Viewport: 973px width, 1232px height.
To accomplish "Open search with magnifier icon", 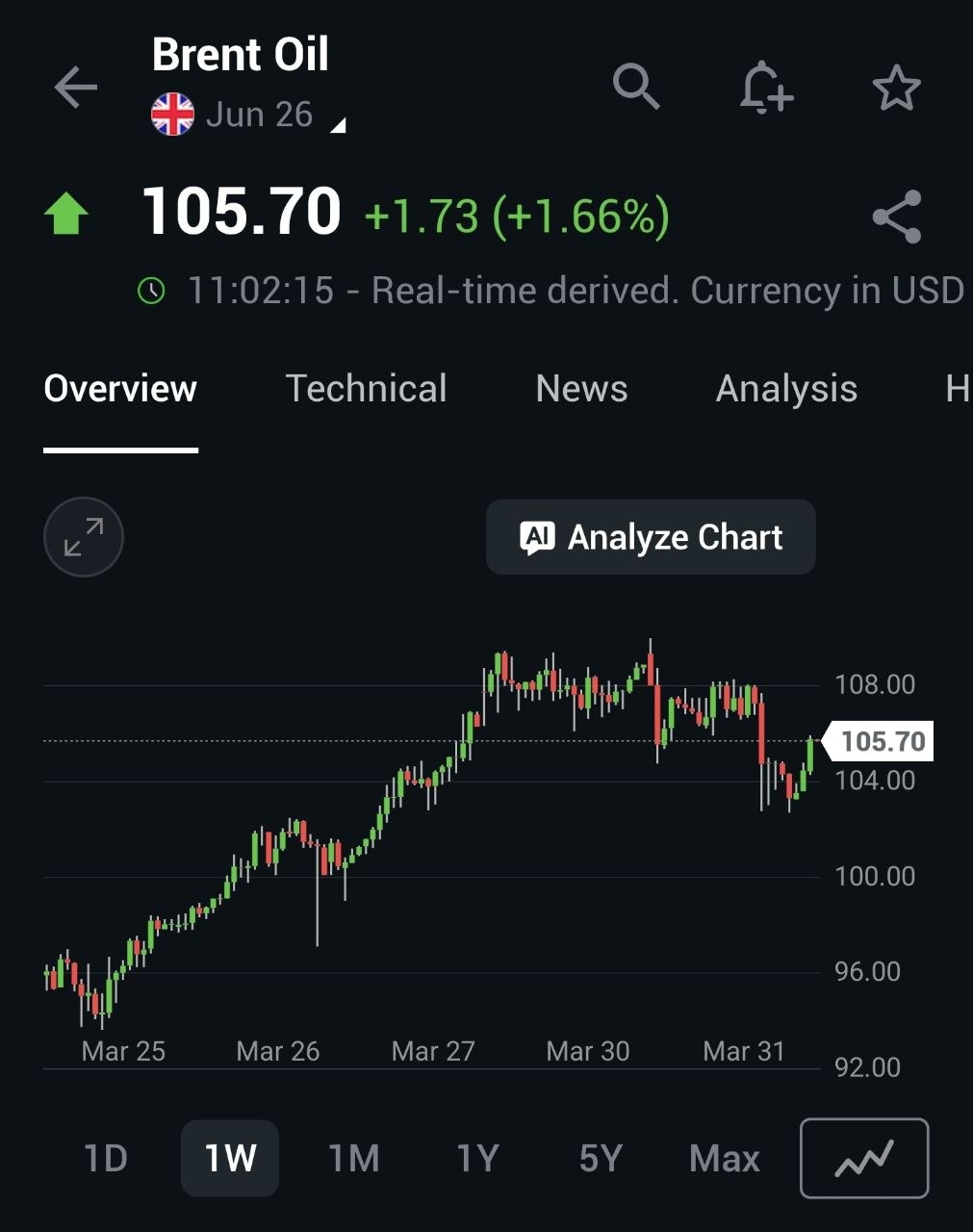I will point(636,88).
